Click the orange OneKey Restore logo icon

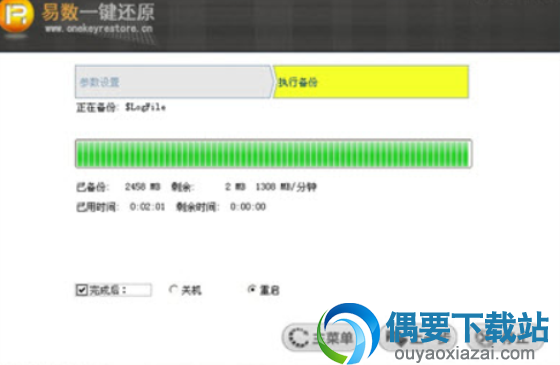(15, 16)
